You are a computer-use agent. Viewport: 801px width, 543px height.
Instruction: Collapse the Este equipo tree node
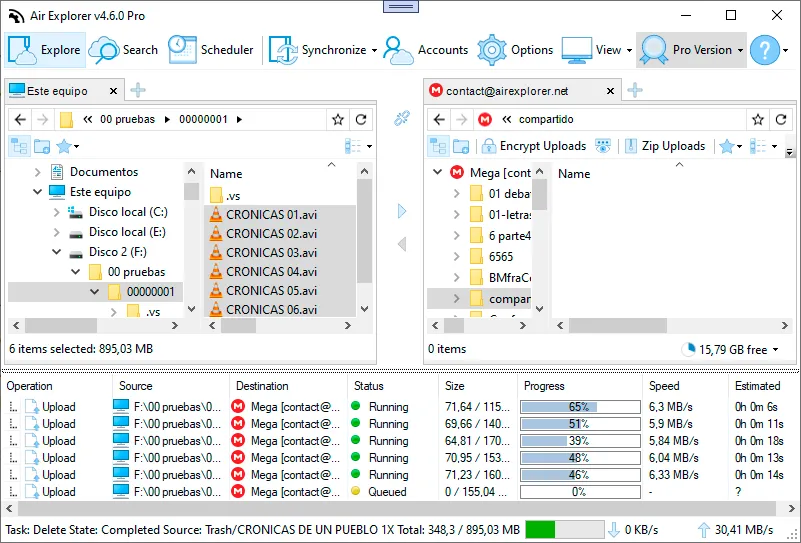37,192
